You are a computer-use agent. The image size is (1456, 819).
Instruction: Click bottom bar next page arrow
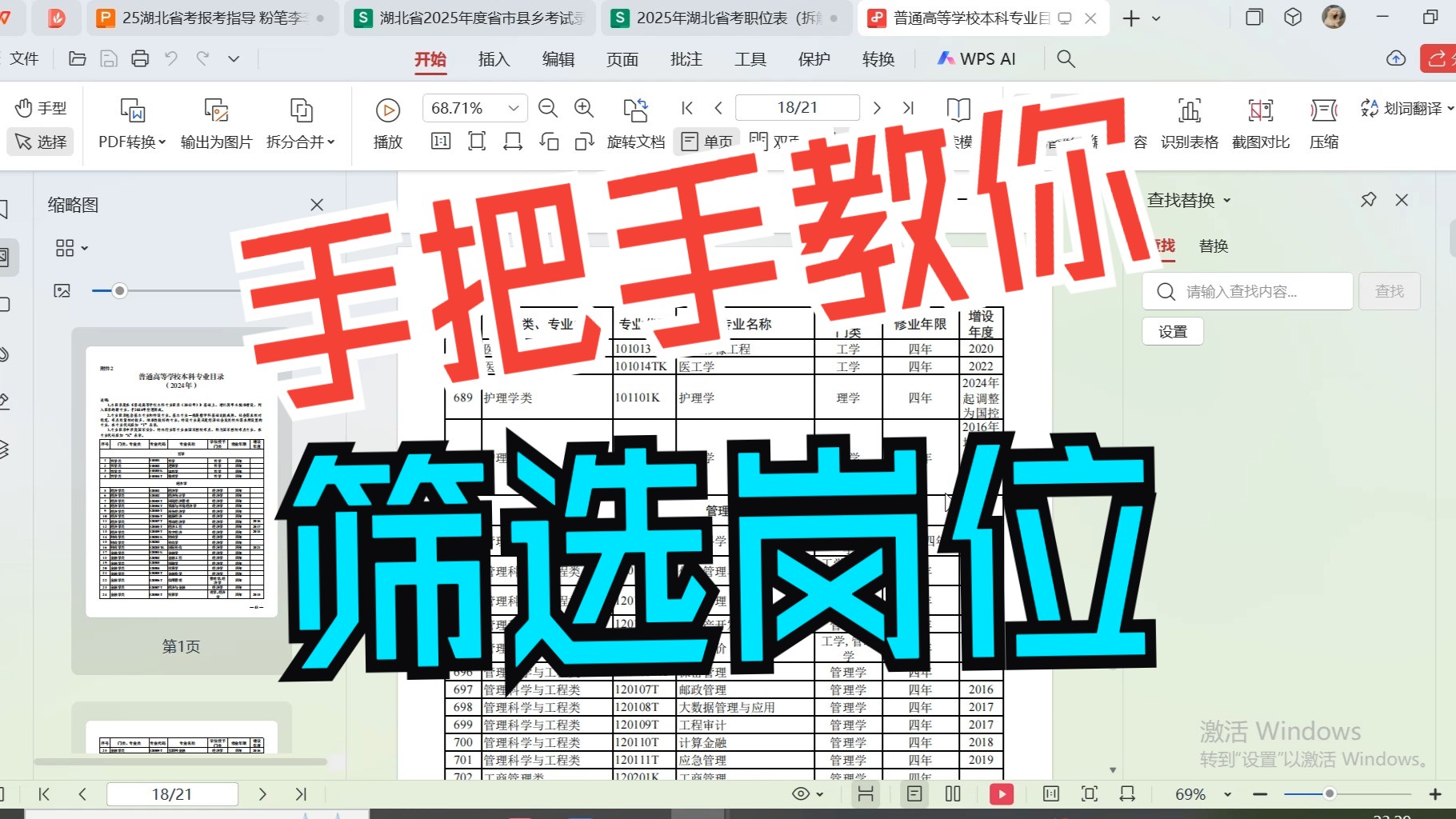(x=262, y=794)
